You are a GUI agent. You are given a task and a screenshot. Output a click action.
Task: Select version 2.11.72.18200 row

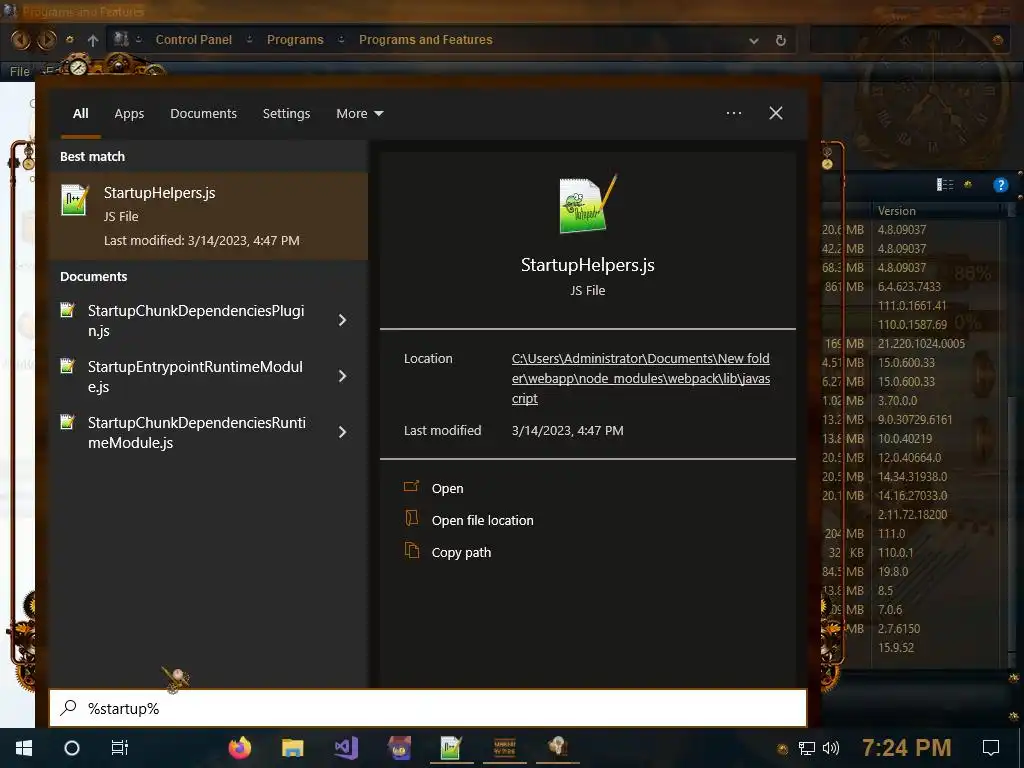point(912,515)
